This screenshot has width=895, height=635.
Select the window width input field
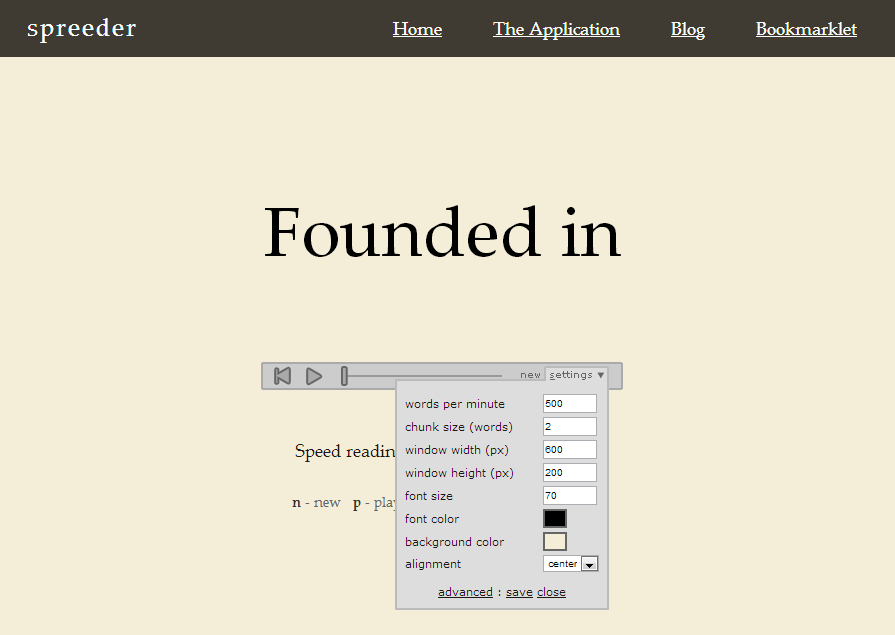click(x=569, y=449)
